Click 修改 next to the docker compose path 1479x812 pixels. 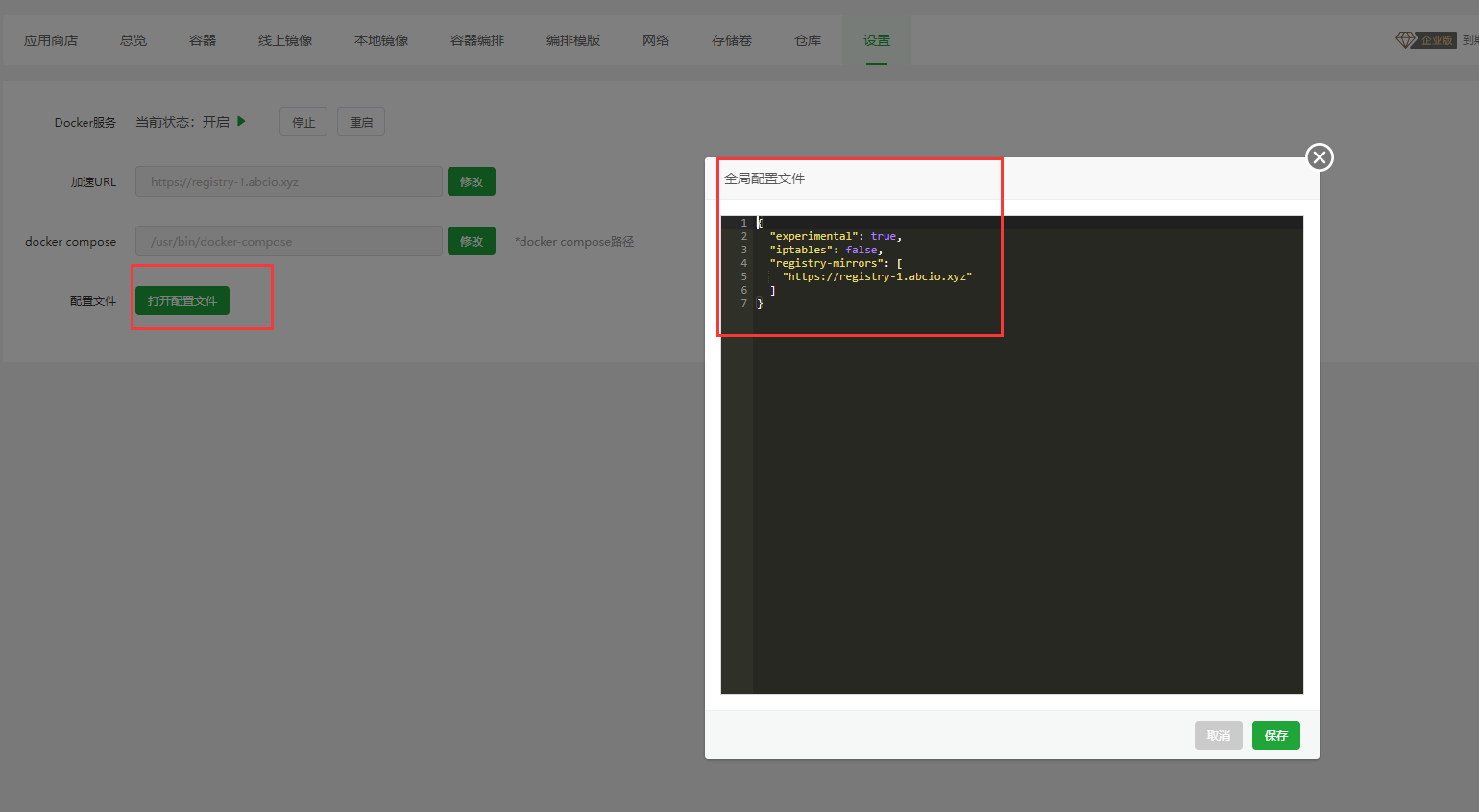point(471,242)
